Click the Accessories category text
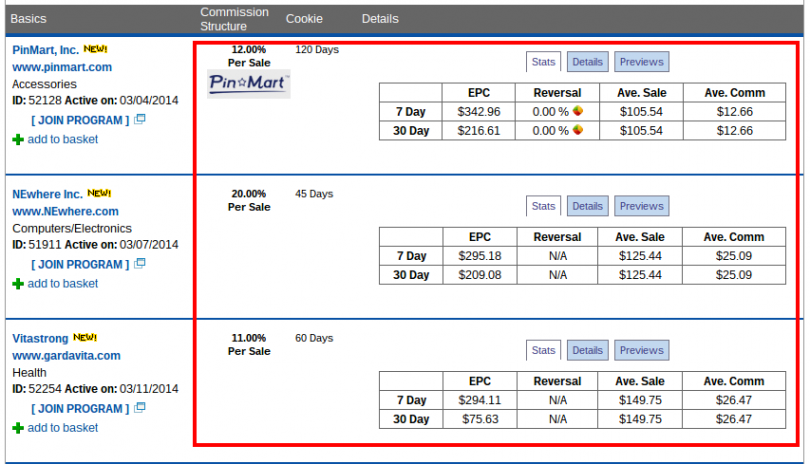 (x=44, y=84)
